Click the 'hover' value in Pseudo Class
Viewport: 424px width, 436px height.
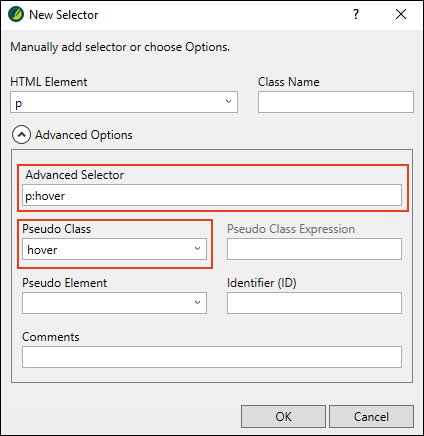42,250
